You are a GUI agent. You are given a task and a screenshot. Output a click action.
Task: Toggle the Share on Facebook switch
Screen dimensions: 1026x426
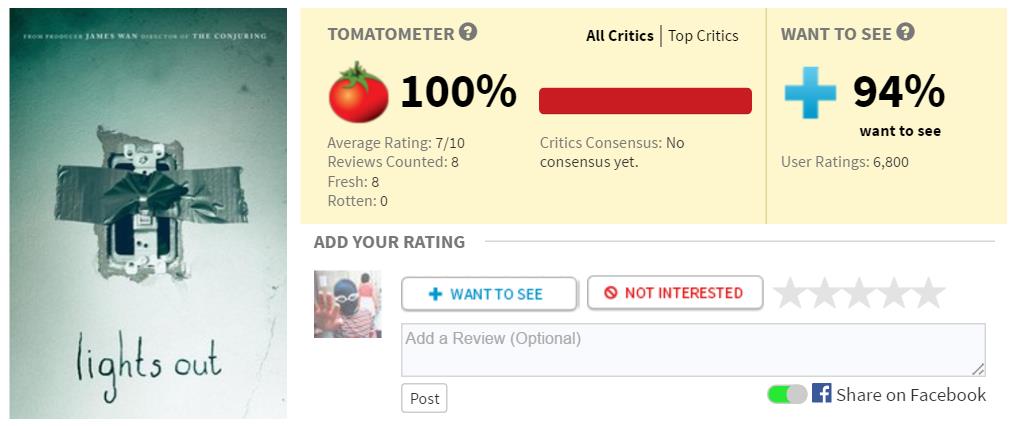(787, 394)
